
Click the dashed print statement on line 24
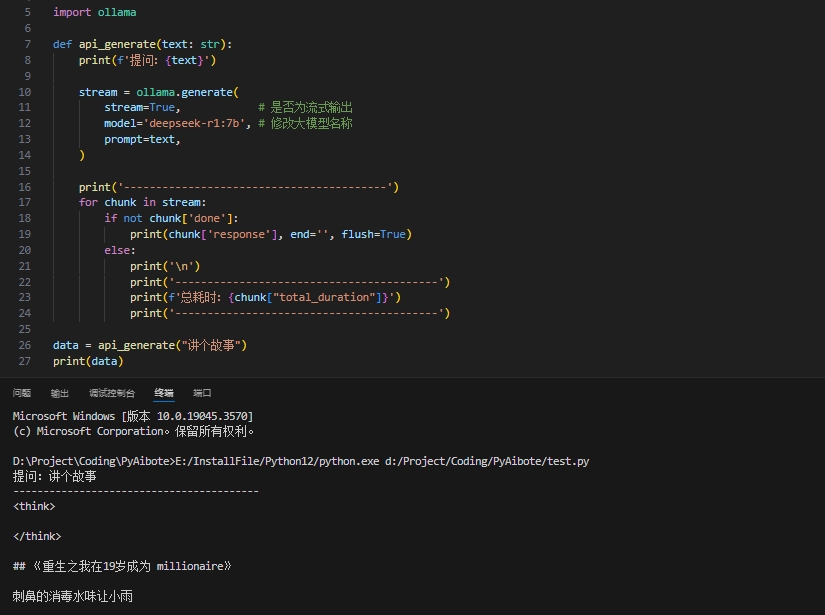pos(290,314)
